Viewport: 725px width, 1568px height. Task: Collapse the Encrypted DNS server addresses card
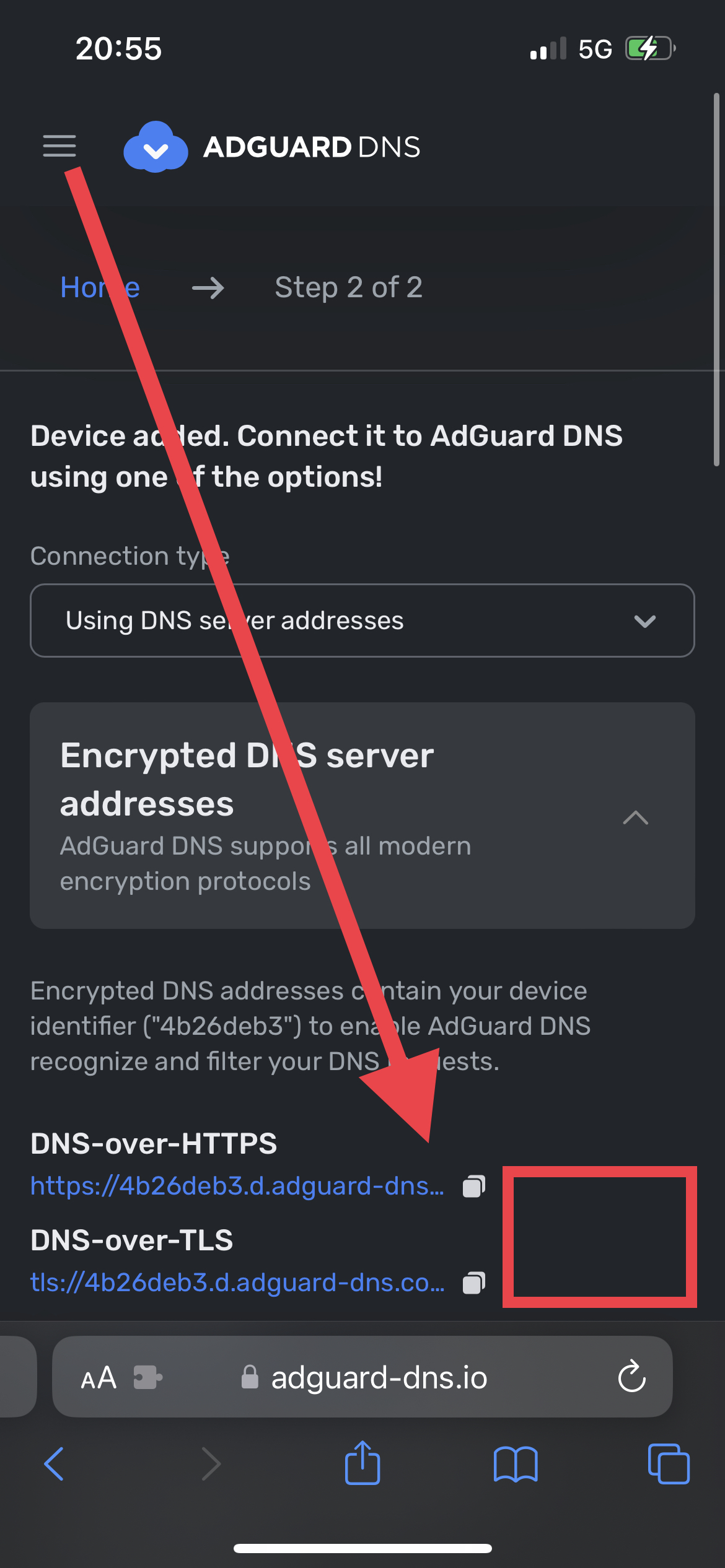coord(634,819)
